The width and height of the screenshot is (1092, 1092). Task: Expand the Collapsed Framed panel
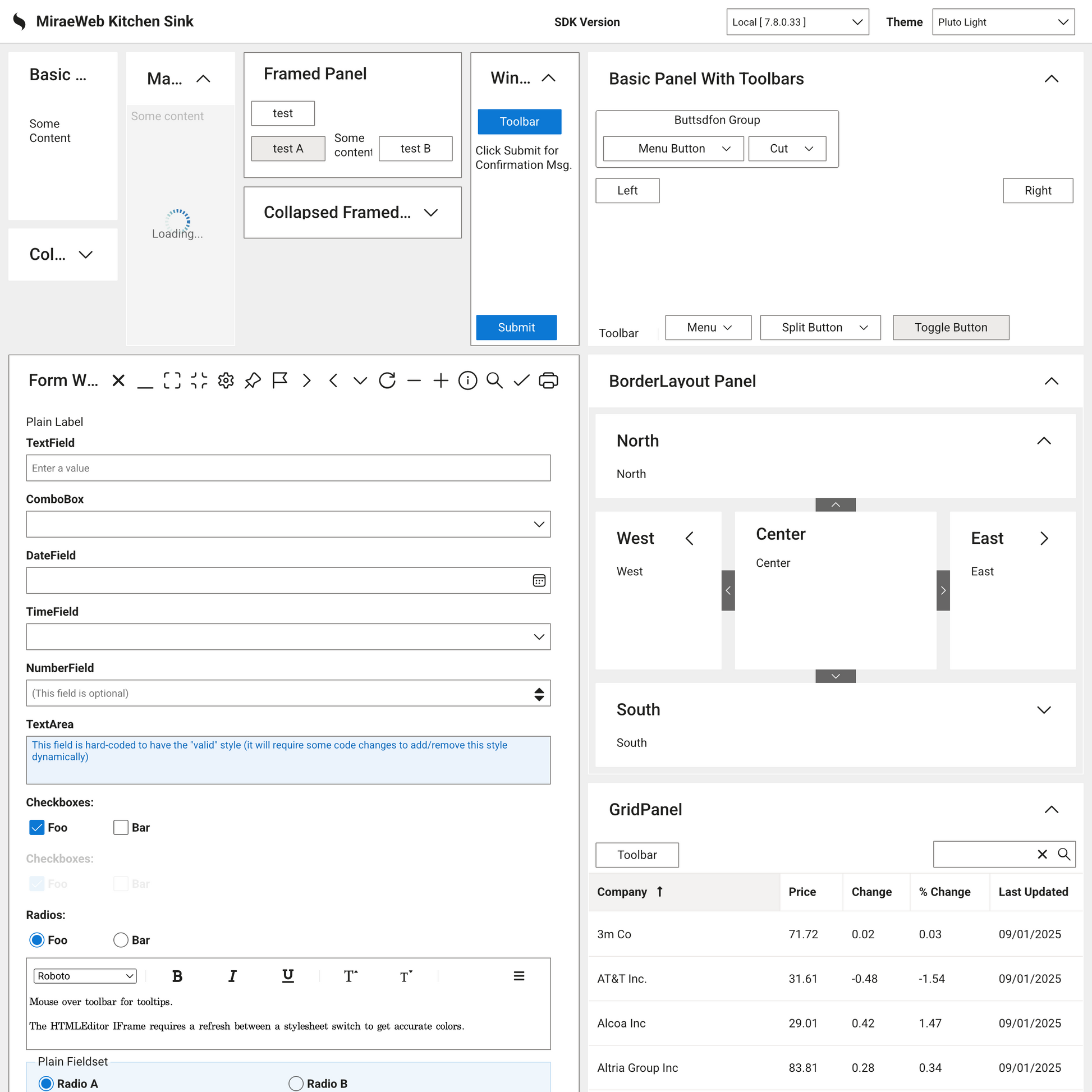tap(431, 213)
